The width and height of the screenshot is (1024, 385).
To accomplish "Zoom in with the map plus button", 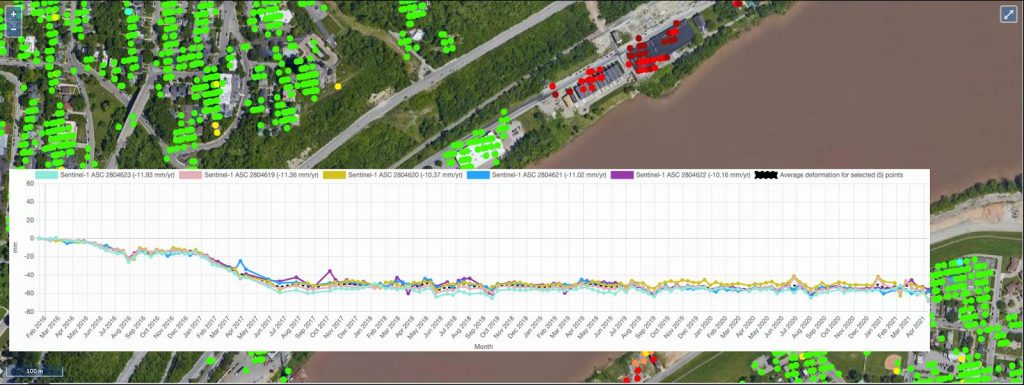I will [13, 14].
